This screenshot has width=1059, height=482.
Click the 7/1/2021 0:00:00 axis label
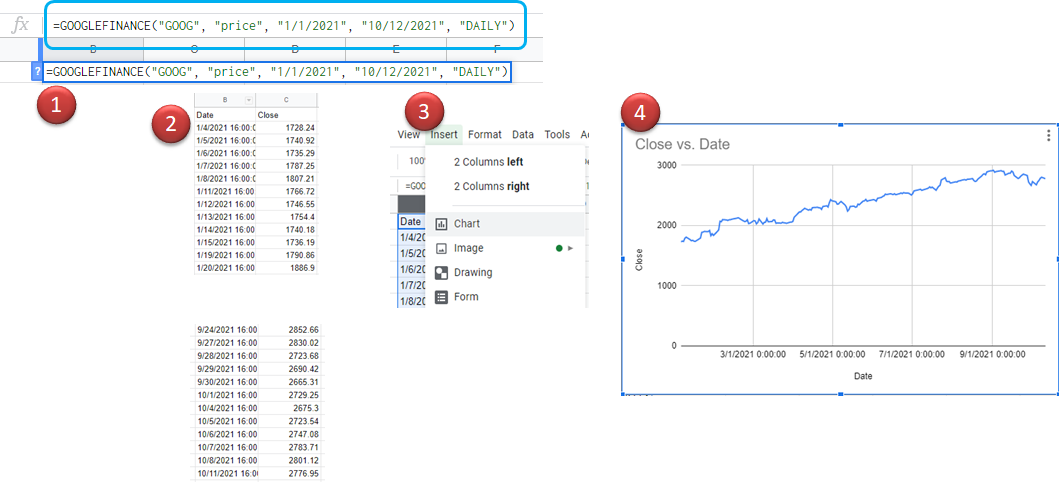coord(912,354)
